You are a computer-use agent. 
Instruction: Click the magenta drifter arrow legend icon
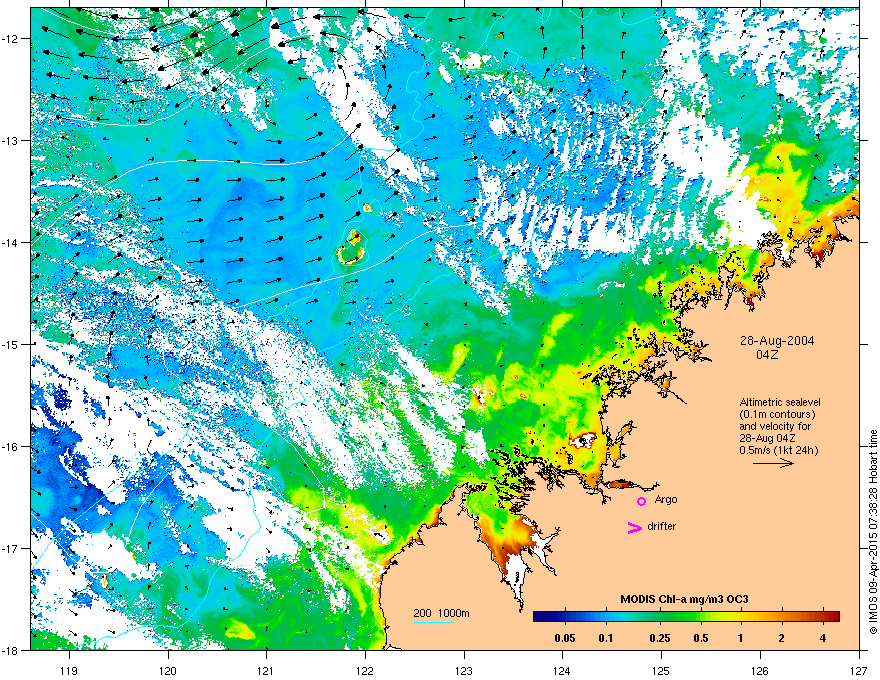click(x=634, y=527)
